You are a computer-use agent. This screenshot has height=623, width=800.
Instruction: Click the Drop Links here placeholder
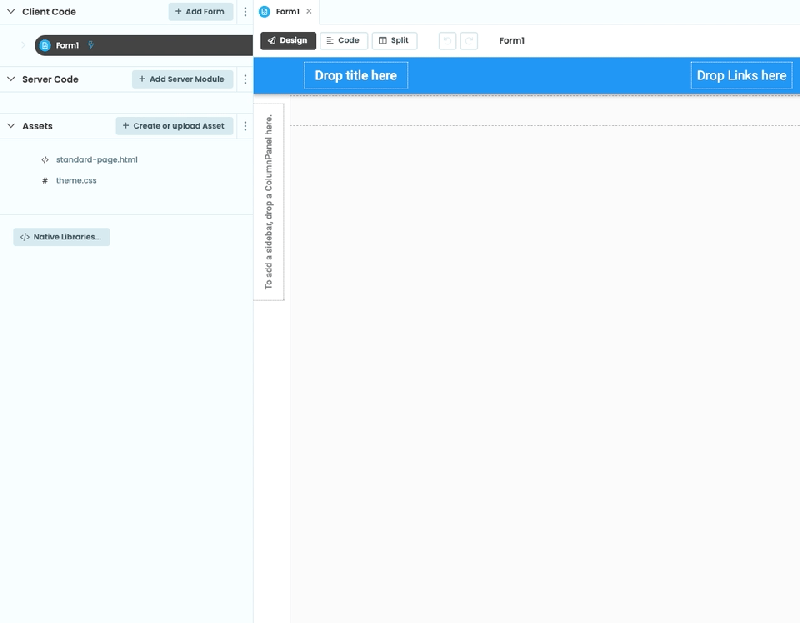point(741,74)
